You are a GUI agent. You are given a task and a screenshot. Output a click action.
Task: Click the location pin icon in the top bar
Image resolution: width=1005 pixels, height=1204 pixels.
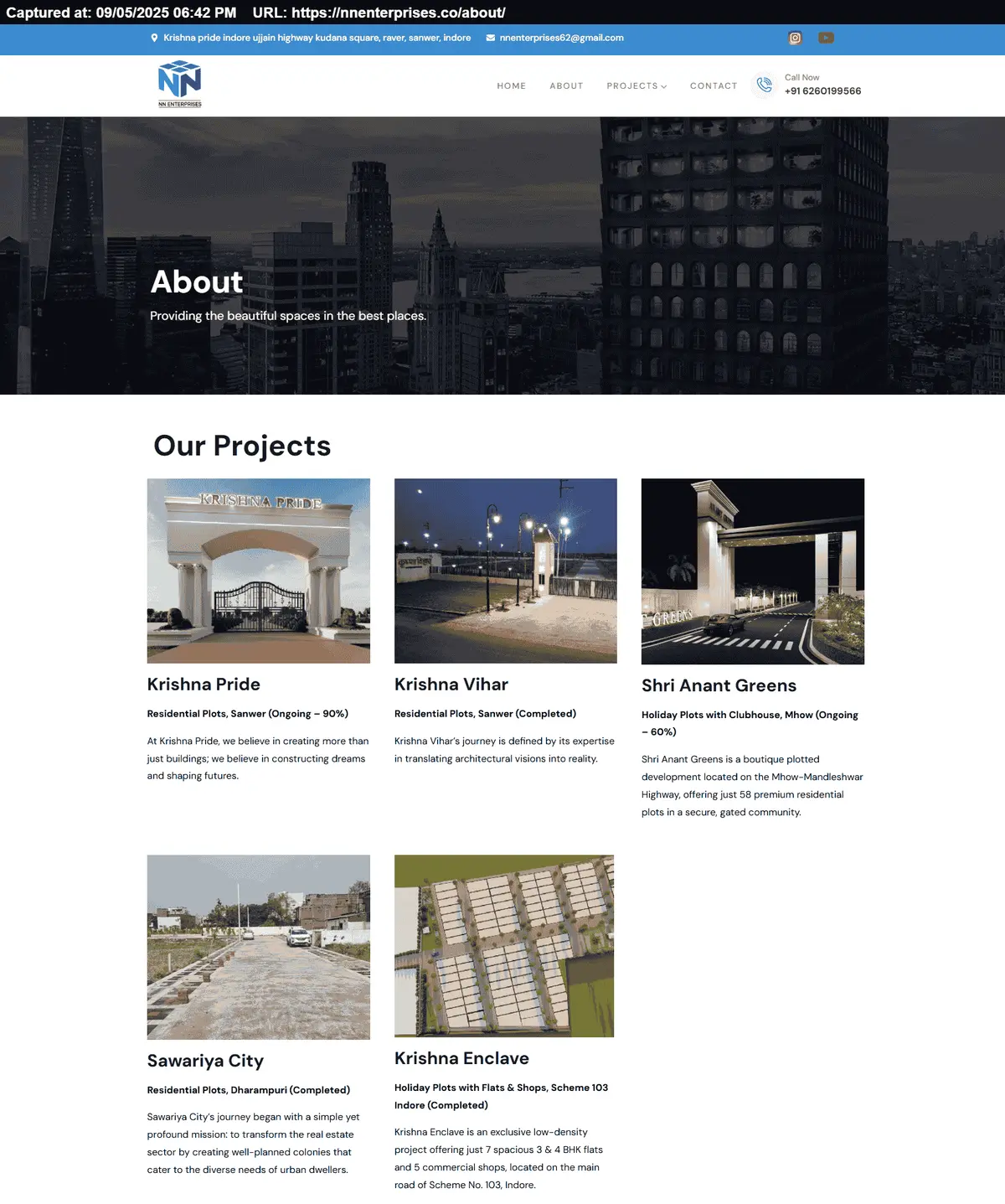point(154,38)
